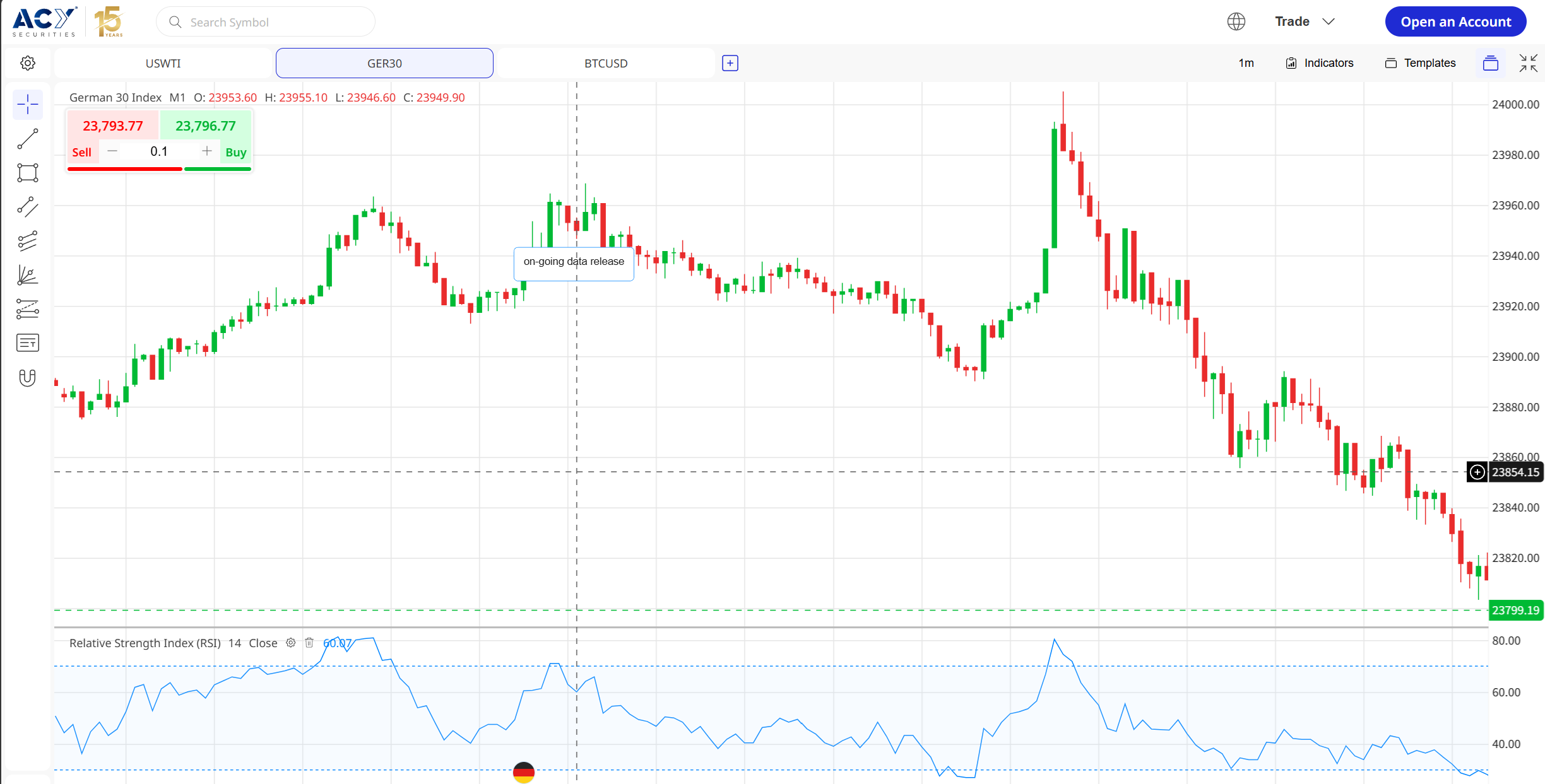Image resolution: width=1545 pixels, height=784 pixels.
Task: Select the Fibonacci fan tool
Action: (x=28, y=275)
